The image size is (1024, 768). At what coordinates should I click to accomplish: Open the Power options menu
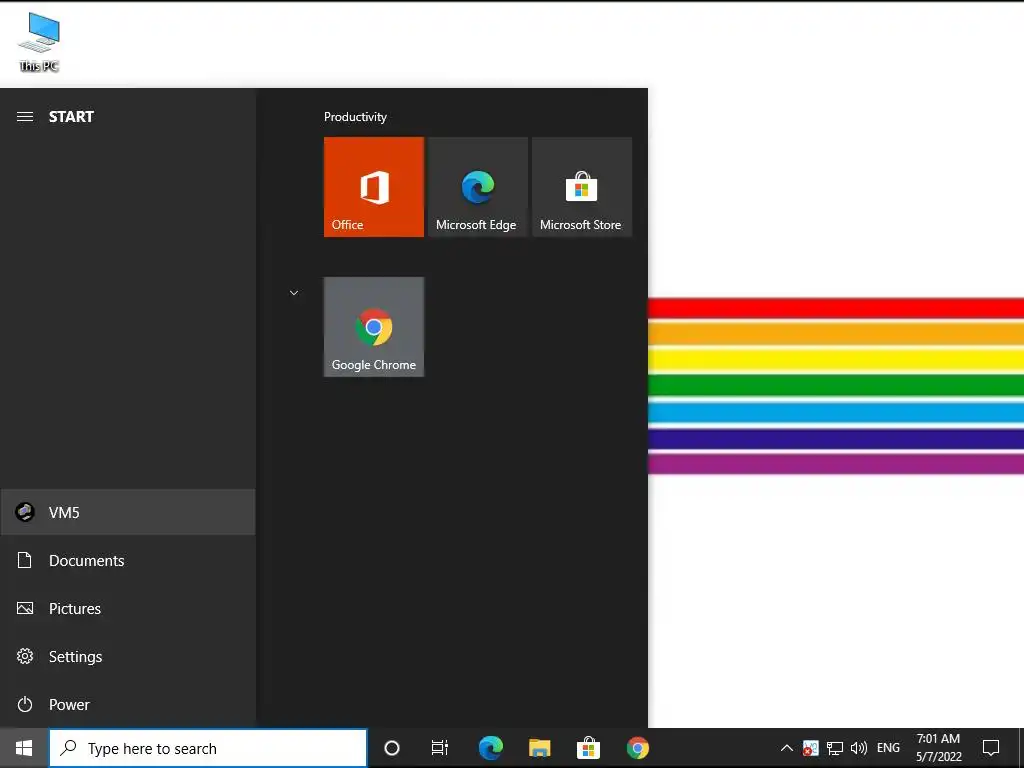click(x=128, y=705)
